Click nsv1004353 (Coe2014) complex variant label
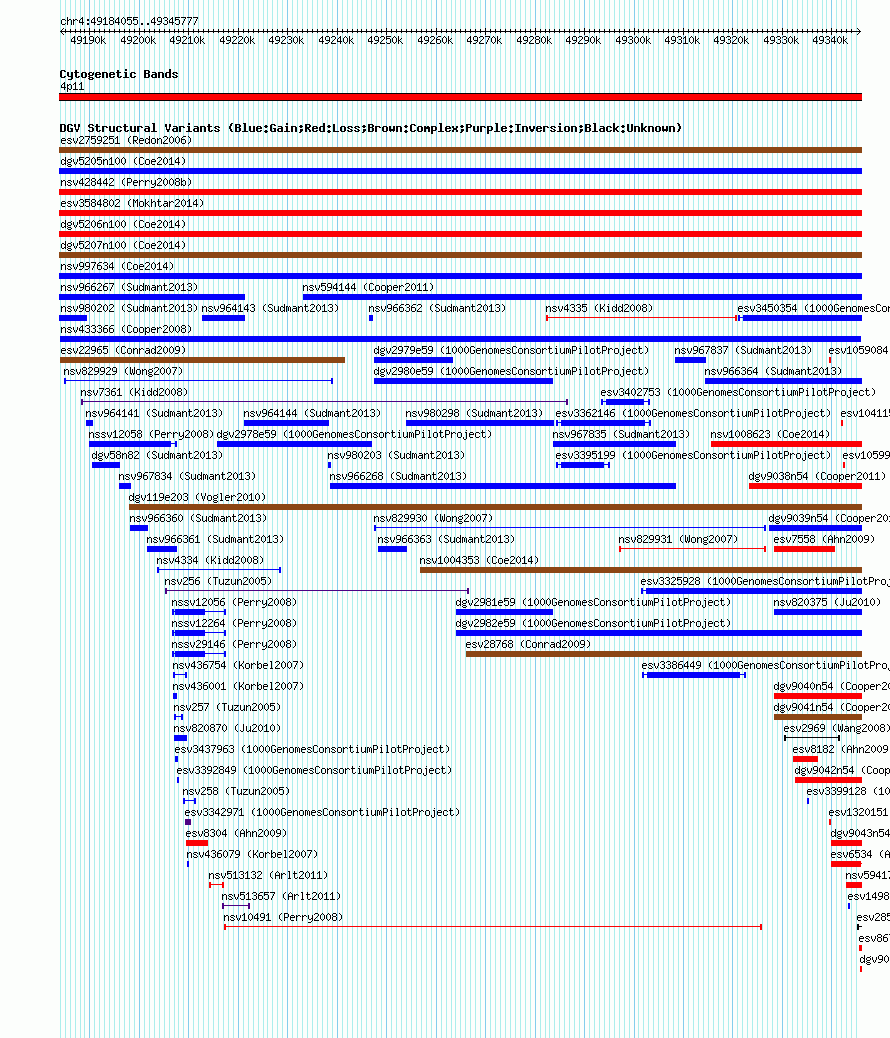This screenshot has height=1038, width=890. [479, 561]
